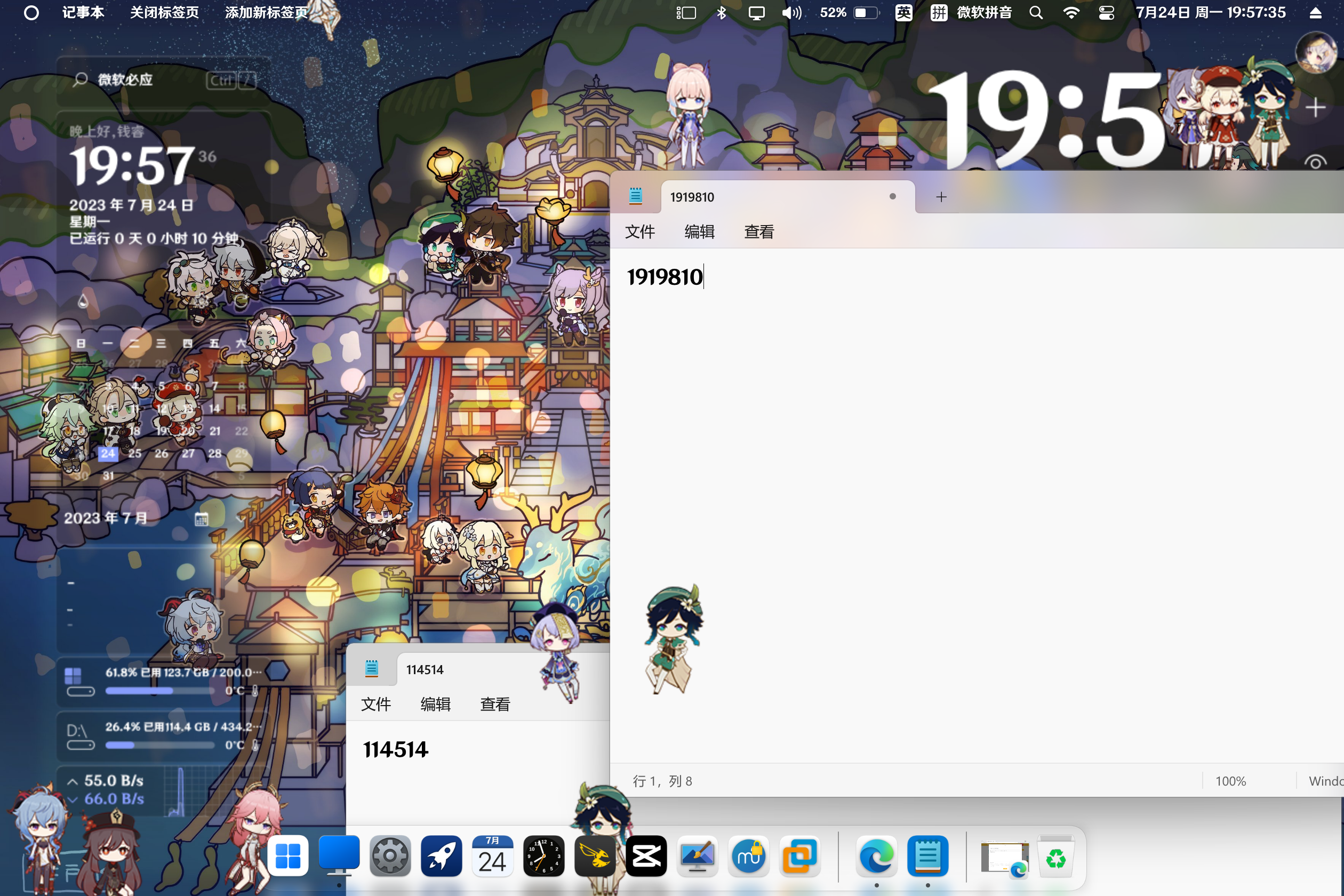Open task view icon in top bar

pos(686,13)
